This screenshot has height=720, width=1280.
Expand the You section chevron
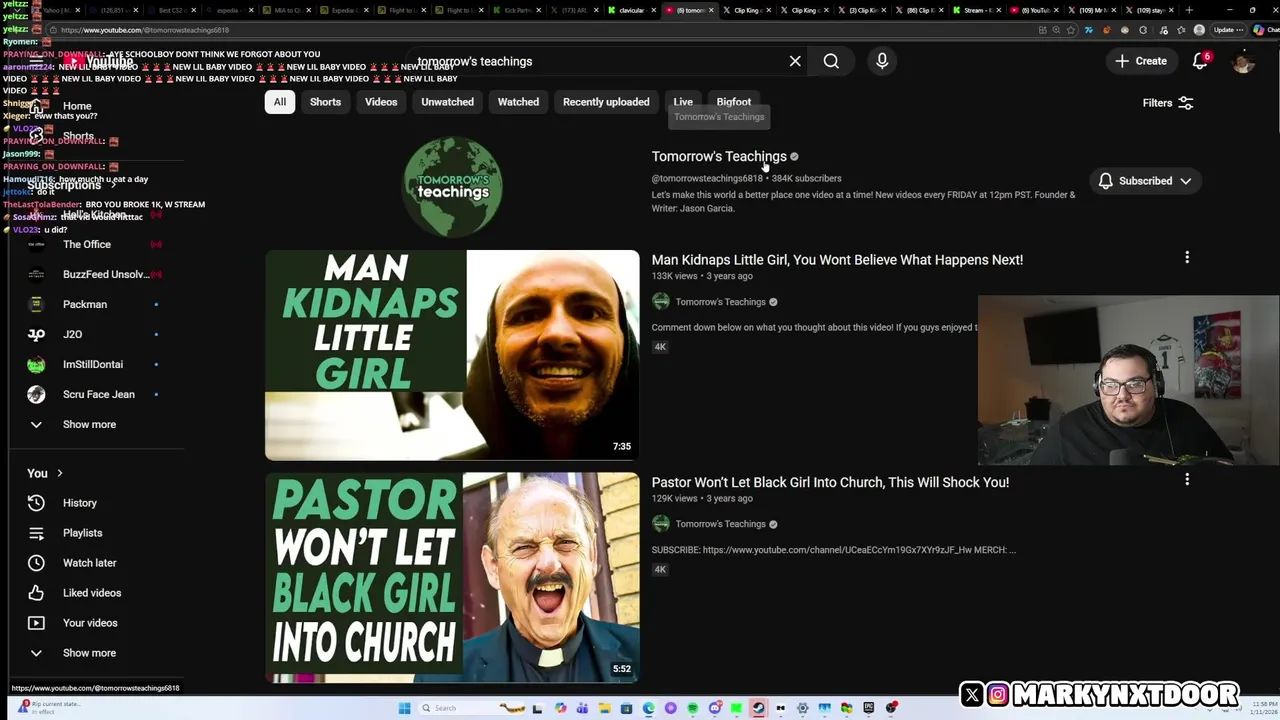pyautogui.click(x=59, y=473)
